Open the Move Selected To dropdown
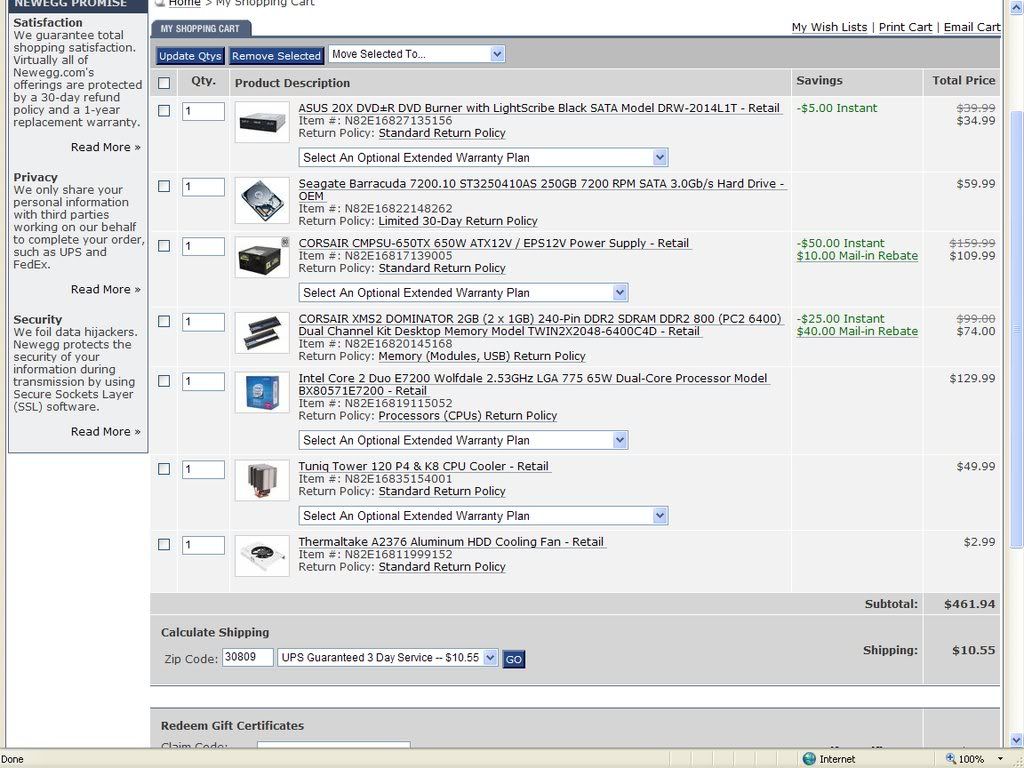This screenshot has height=768, width=1024. tap(417, 54)
